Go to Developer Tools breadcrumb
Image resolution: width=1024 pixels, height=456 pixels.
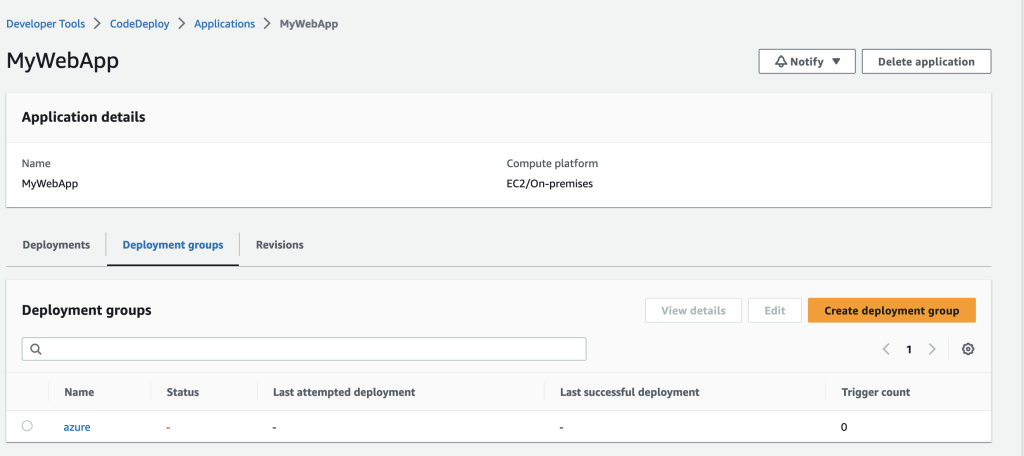(x=46, y=24)
